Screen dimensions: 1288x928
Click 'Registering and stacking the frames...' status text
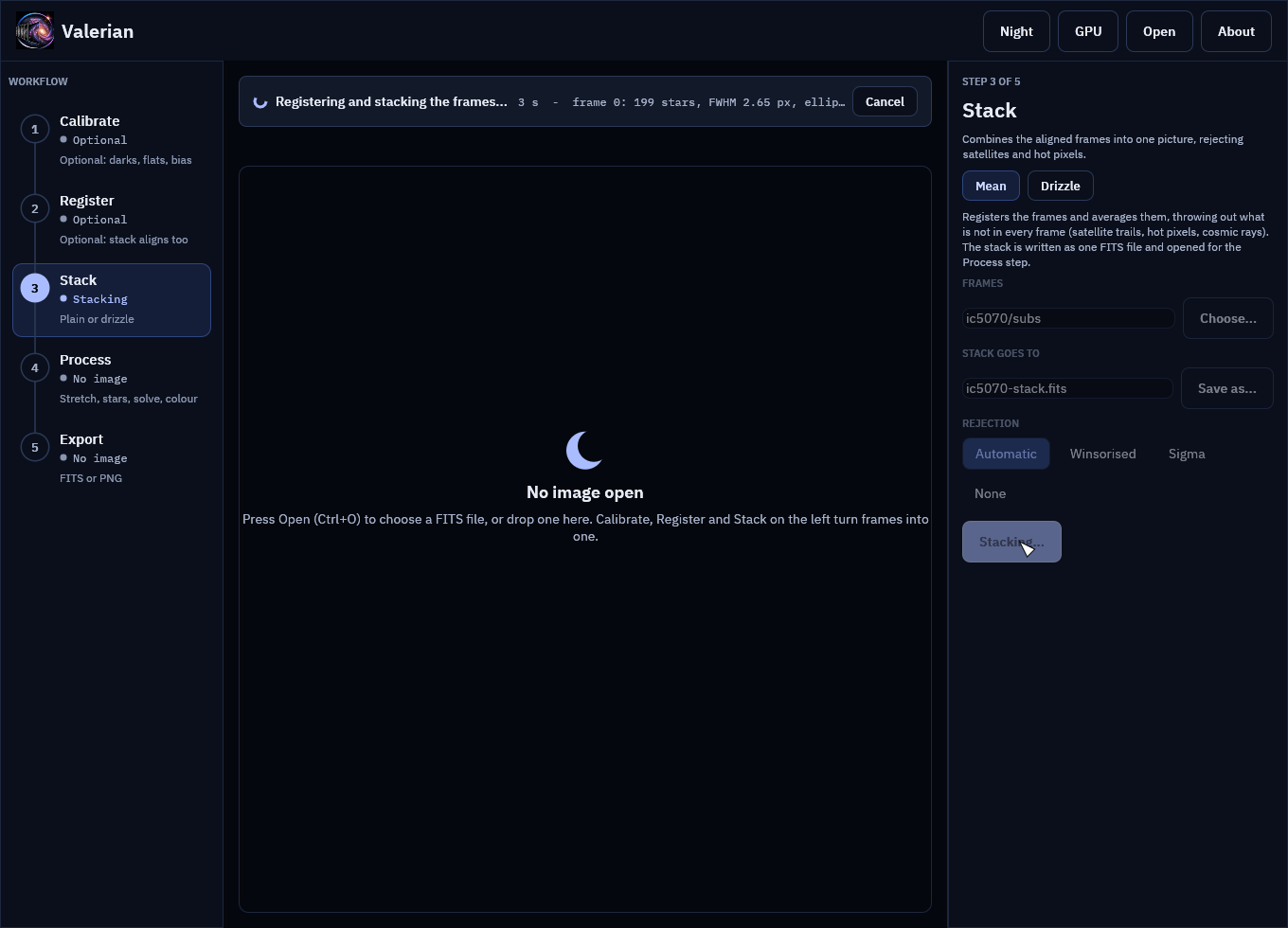coord(391,102)
